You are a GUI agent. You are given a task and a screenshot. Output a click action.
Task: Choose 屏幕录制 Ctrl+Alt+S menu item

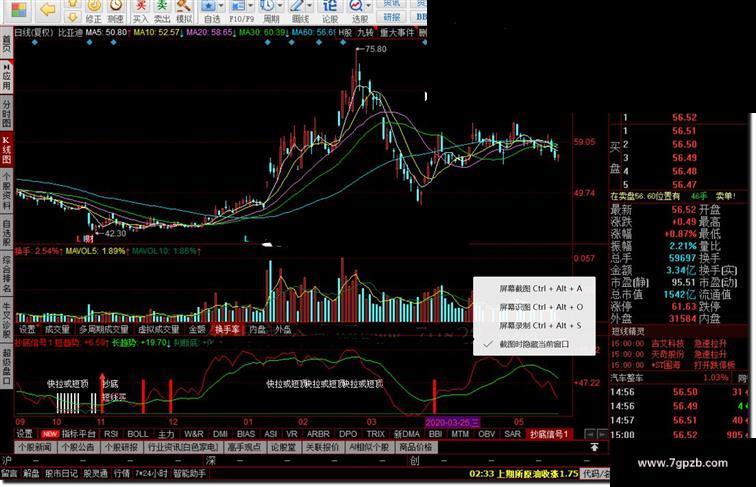534,325
